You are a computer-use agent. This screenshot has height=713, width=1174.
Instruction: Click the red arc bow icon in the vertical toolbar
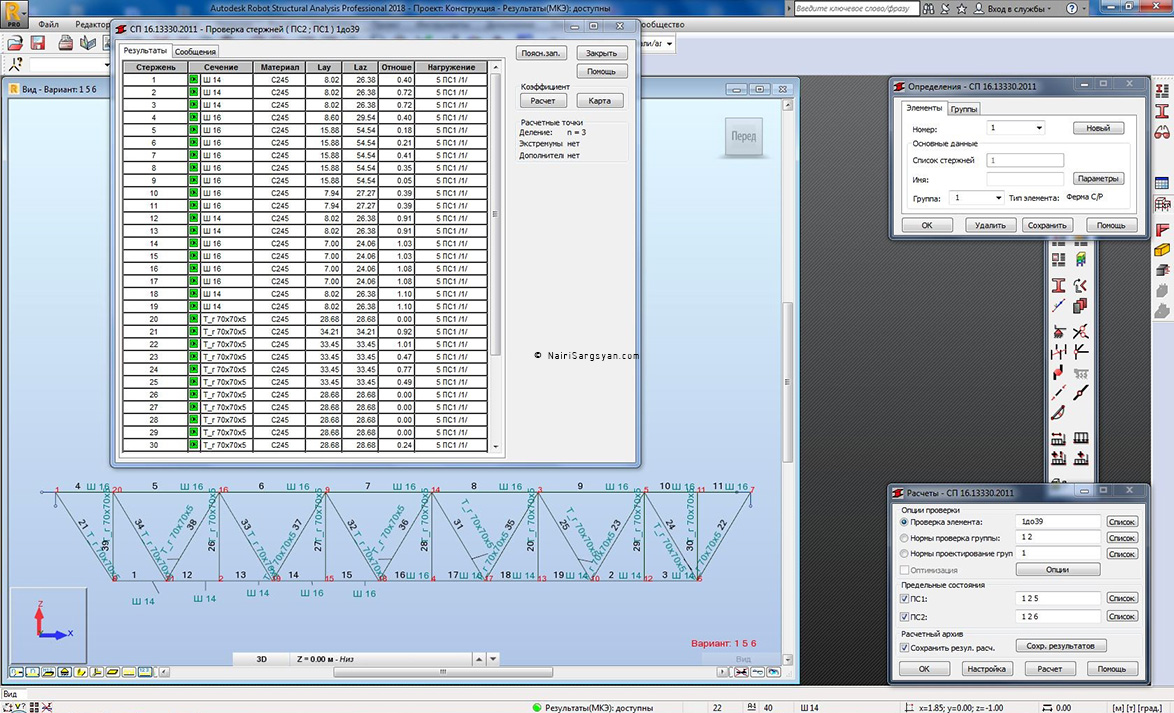tap(1058, 413)
